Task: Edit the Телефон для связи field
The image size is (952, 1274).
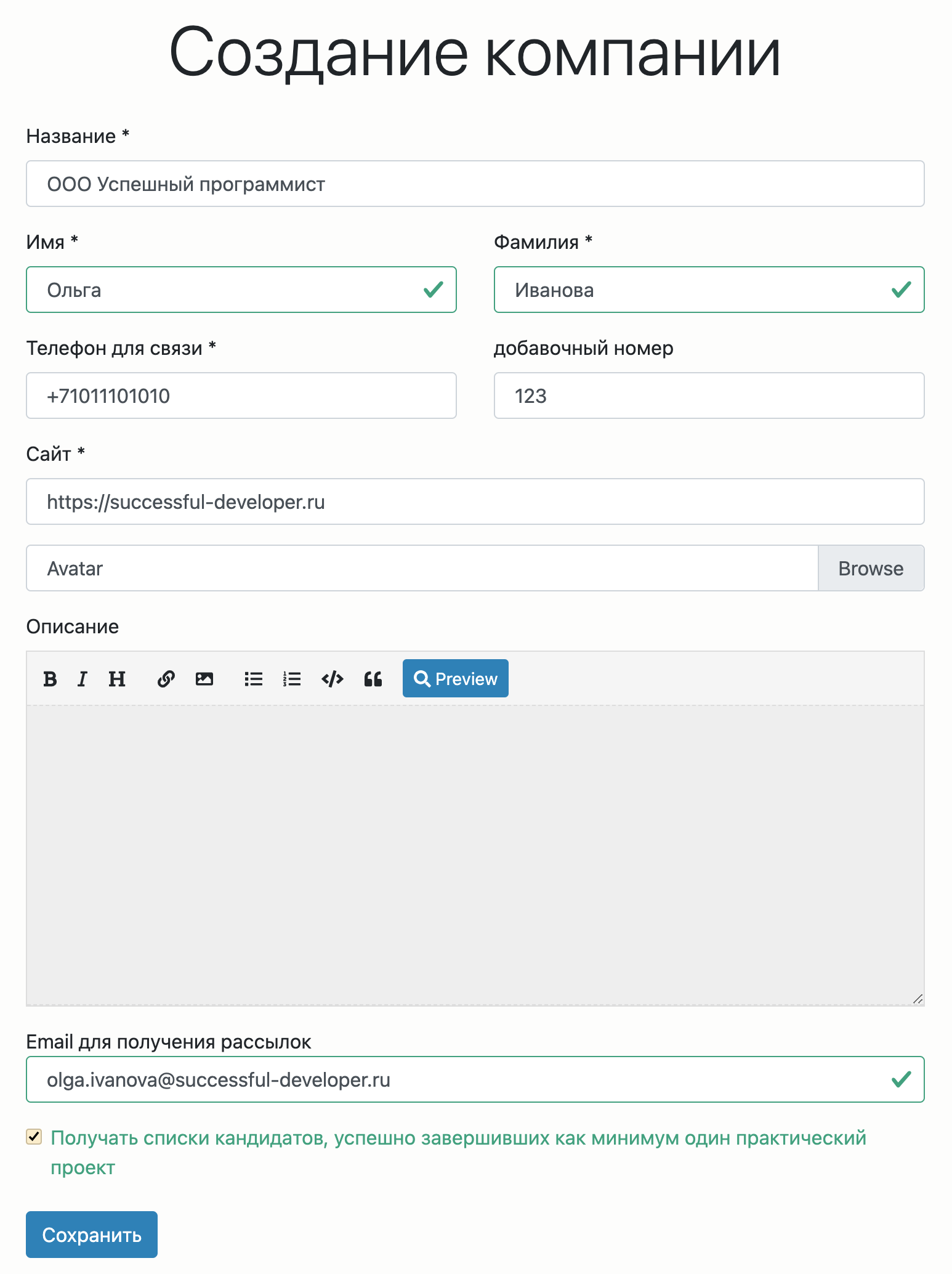Action: [241, 396]
